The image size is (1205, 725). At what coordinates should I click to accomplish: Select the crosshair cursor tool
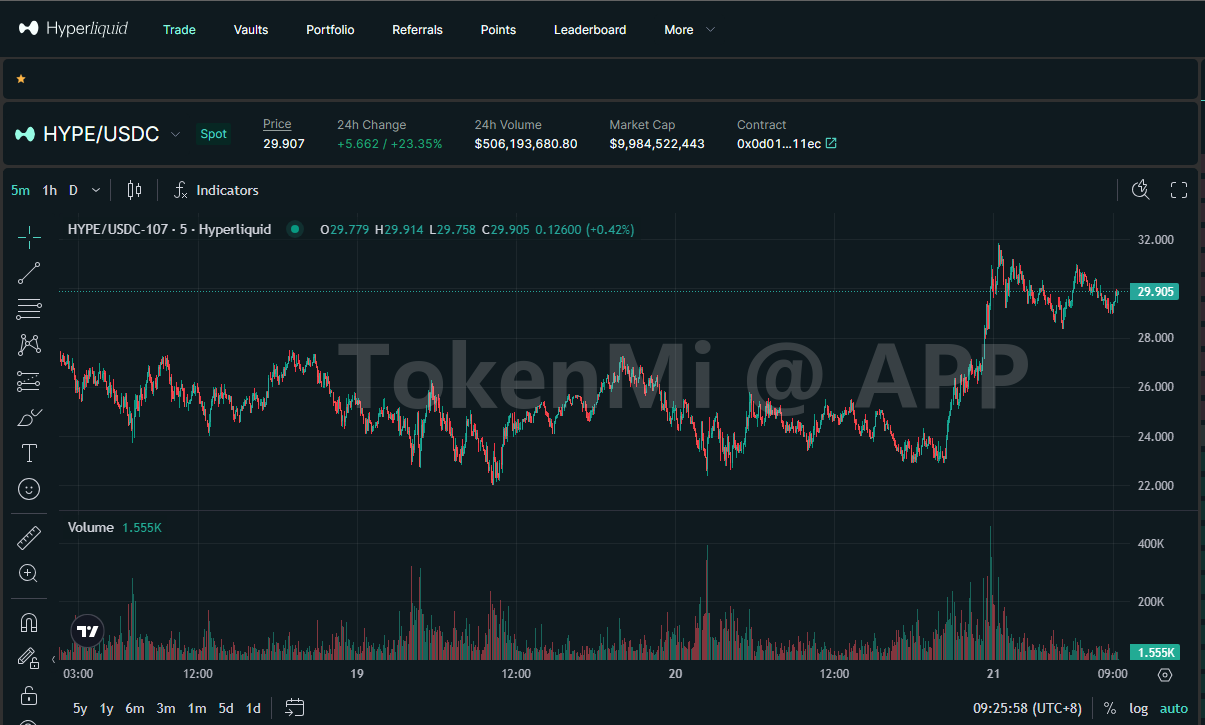pyautogui.click(x=29, y=237)
